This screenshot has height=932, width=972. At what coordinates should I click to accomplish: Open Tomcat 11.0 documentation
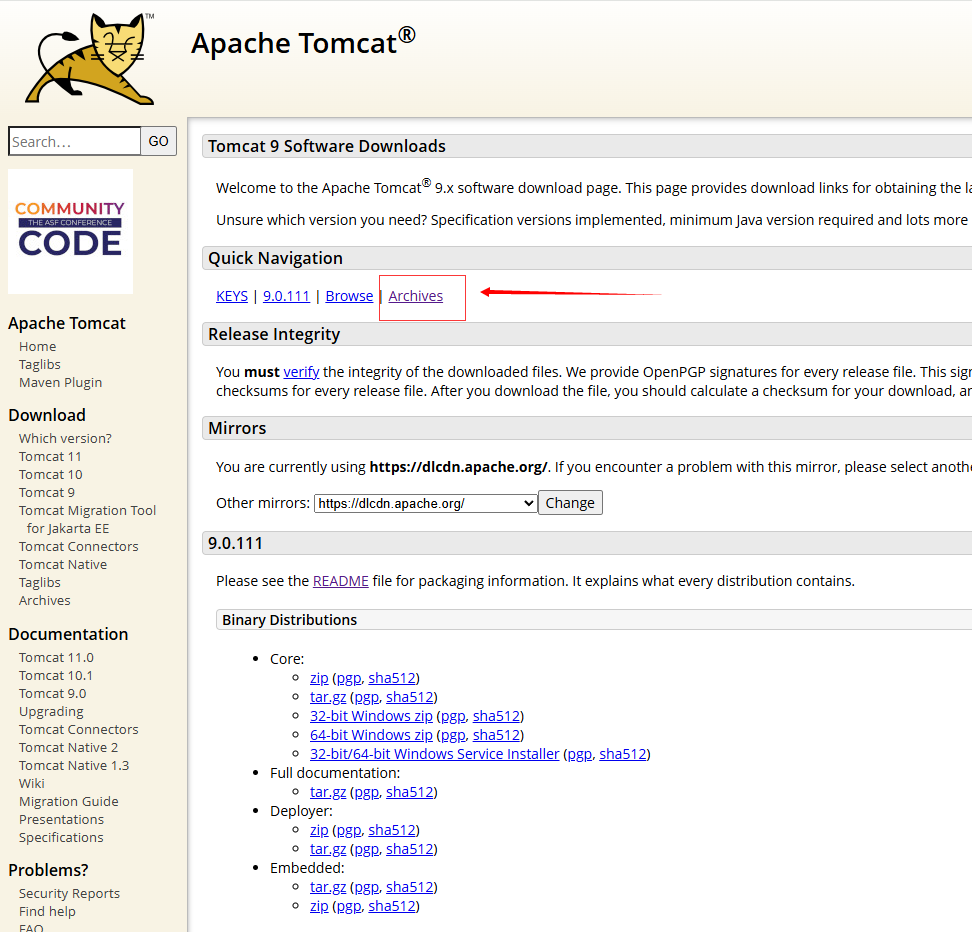[56, 657]
